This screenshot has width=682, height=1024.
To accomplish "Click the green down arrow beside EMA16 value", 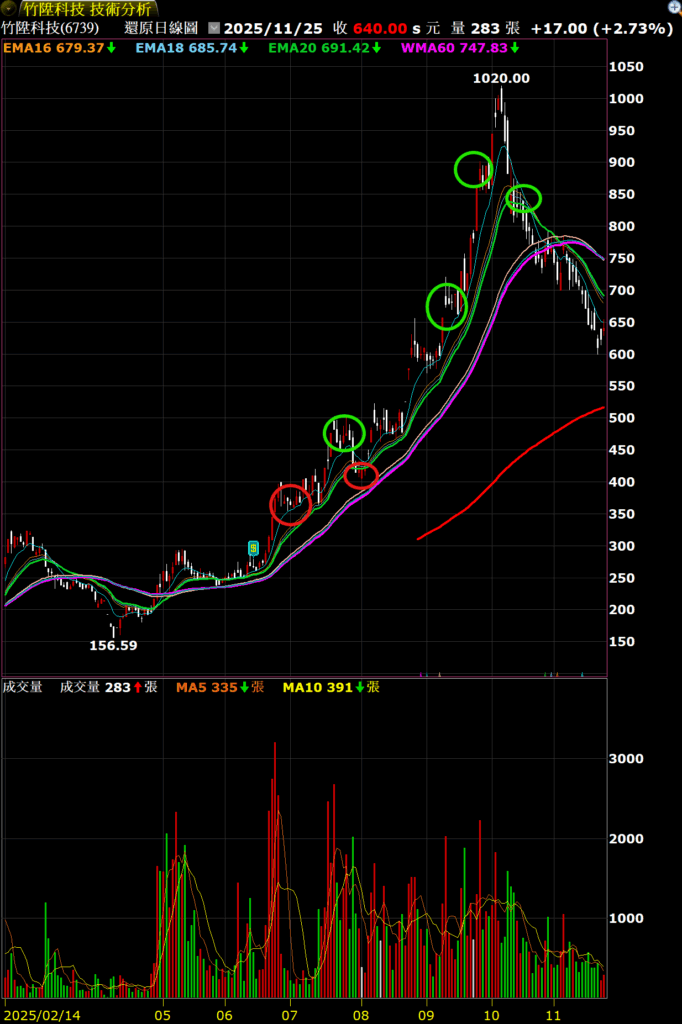I will coord(111,48).
